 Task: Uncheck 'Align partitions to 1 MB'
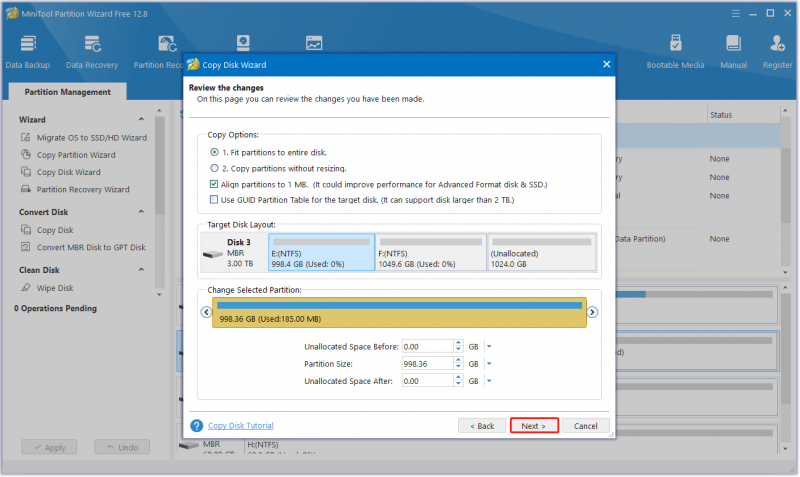[x=214, y=184]
